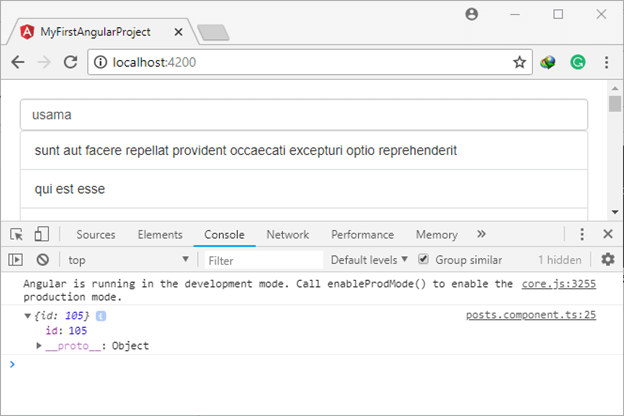
Task: Open the Grammarly extension icon
Action: (x=578, y=62)
